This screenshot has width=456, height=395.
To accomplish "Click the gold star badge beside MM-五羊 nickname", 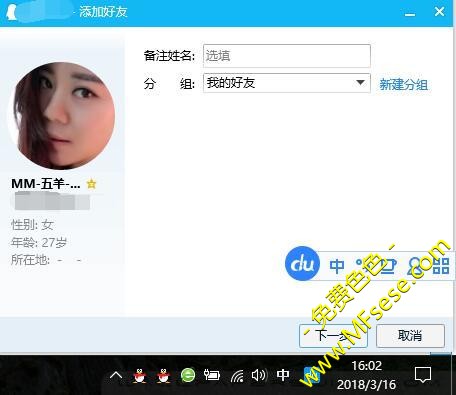I will click(91, 184).
